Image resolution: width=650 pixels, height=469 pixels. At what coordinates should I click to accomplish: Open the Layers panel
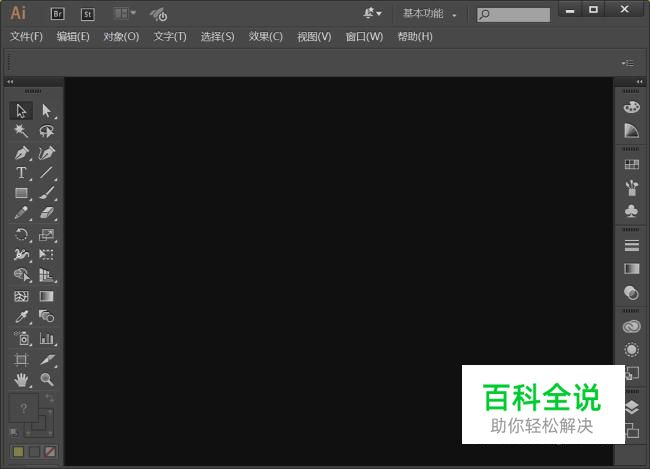(631, 407)
